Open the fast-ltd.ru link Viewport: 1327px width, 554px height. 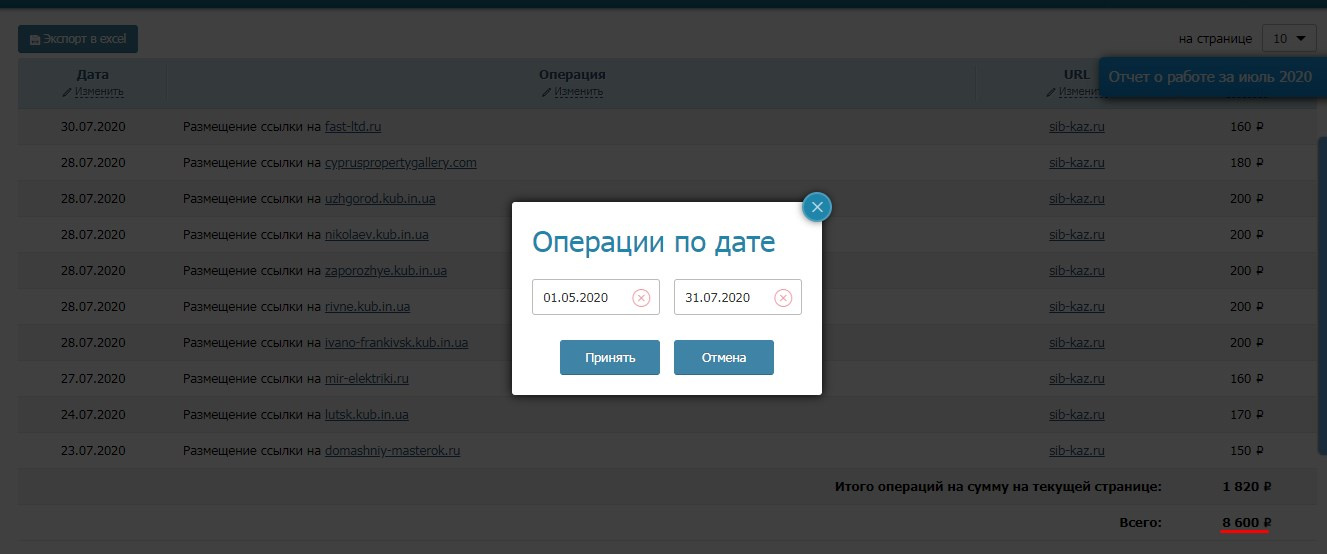point(353,127)
